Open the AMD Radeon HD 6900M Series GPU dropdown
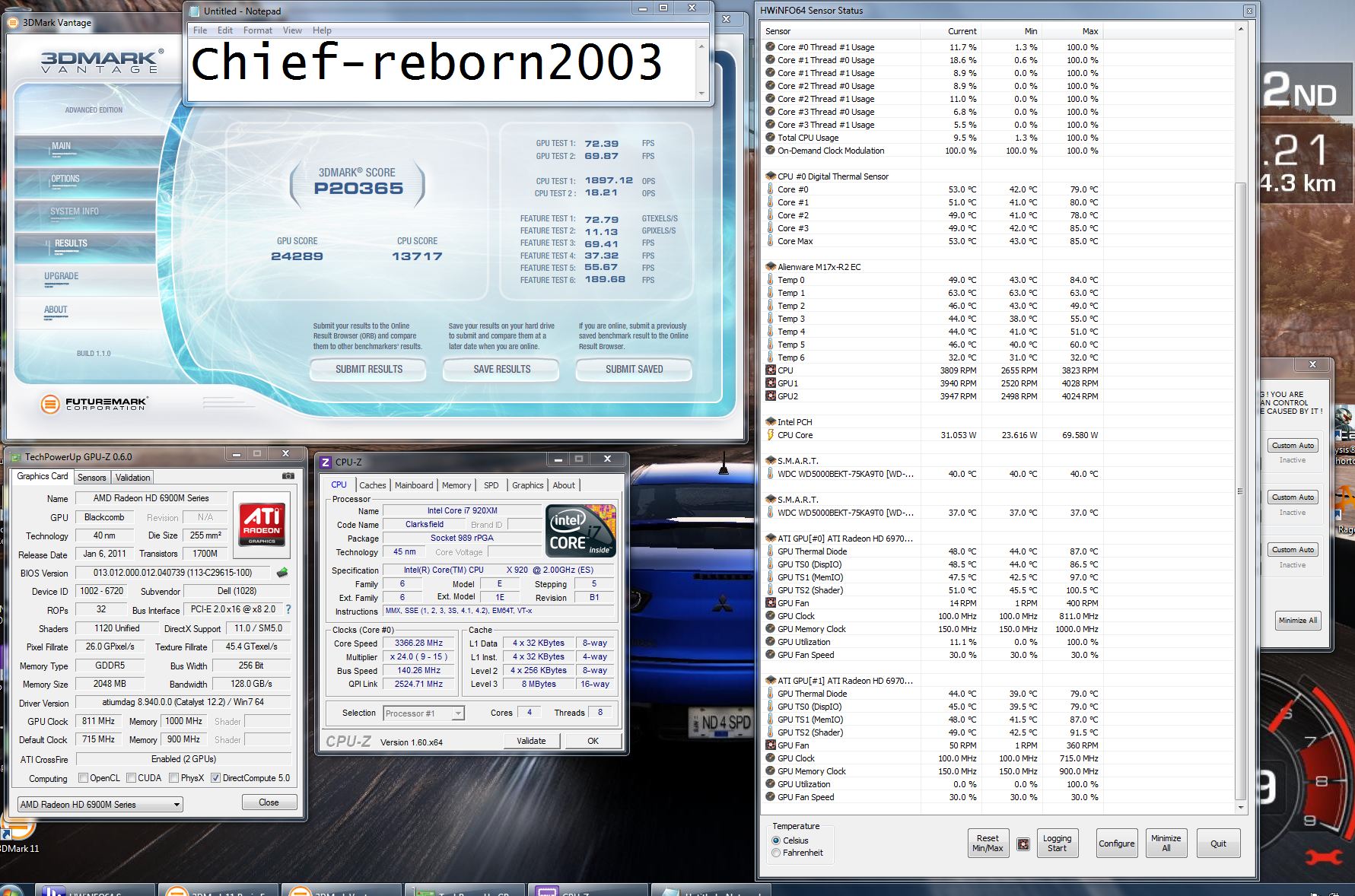 (x=100, y=804)
